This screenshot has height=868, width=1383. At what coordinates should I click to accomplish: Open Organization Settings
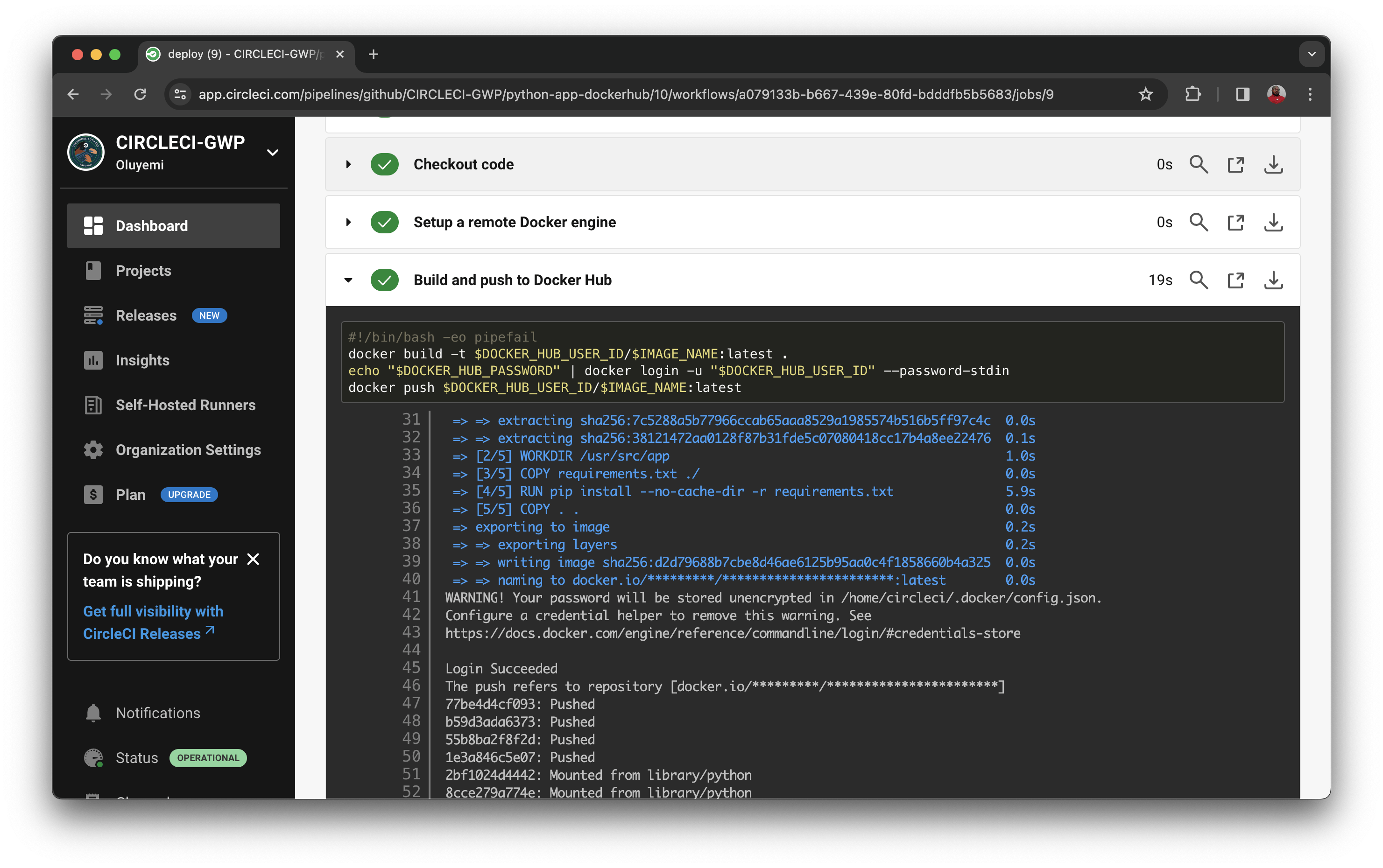pos(188,449)
